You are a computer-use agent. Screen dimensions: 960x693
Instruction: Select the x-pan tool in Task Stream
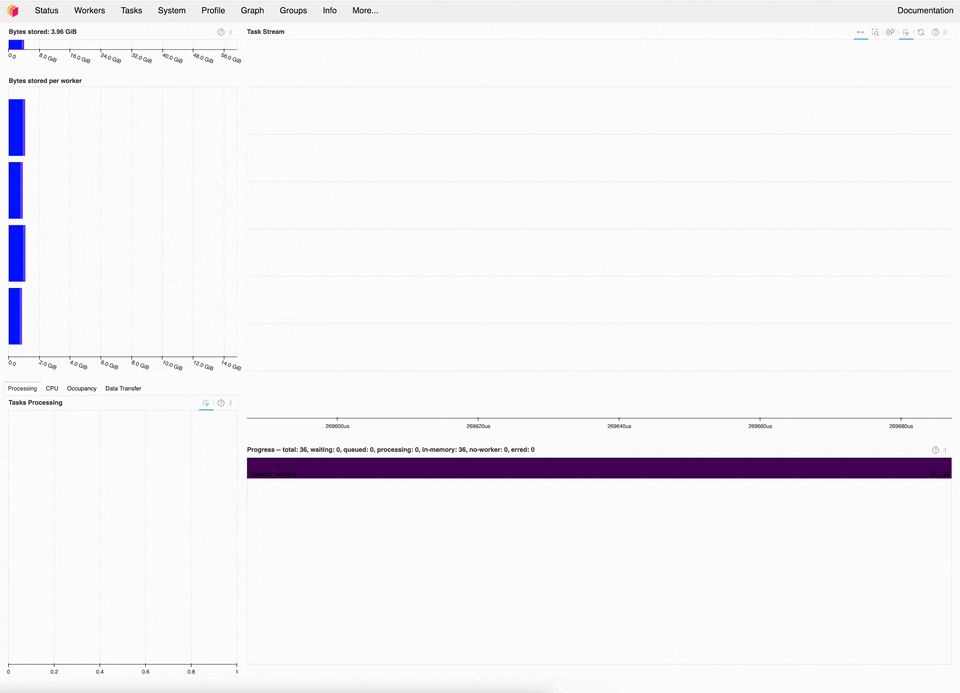[860, 32]
